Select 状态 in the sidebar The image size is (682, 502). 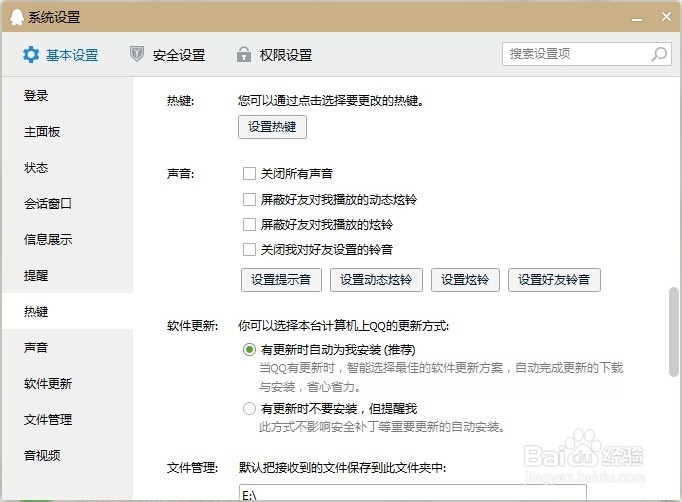pos(67,167)
